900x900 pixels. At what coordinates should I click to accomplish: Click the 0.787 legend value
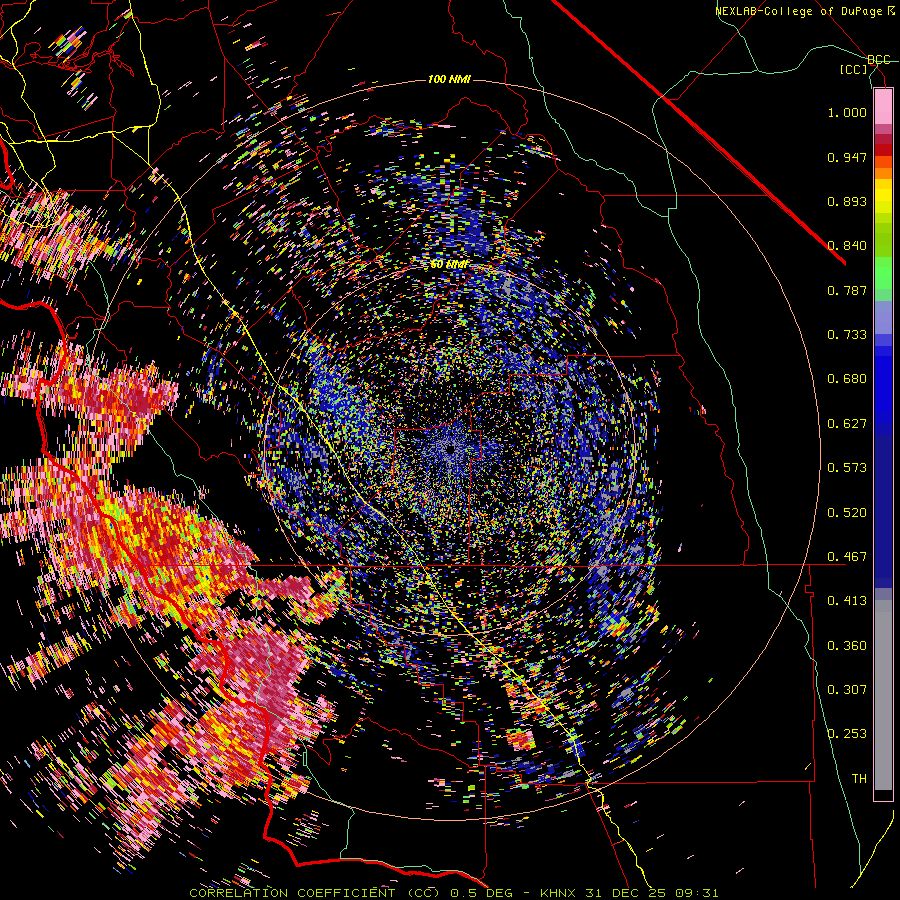pyautogui.click(x=847, y=290)
